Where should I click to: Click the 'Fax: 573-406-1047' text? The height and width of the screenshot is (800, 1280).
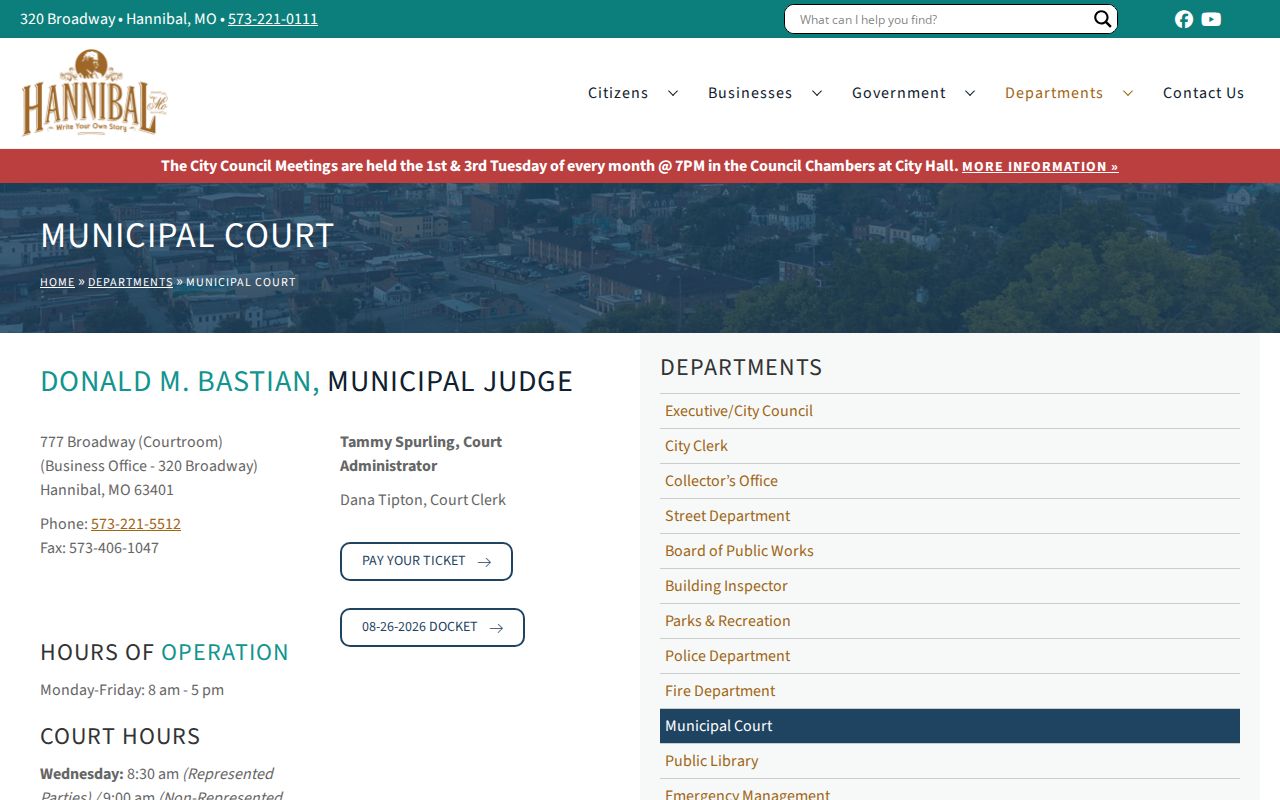(99, 548)
